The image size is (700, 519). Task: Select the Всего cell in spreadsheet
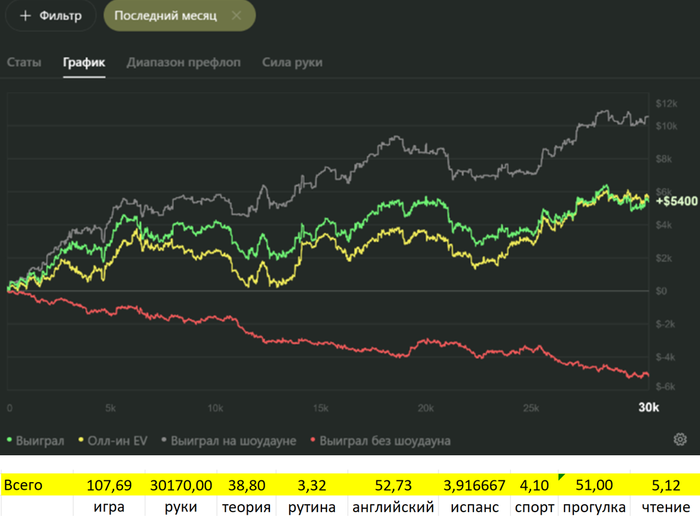click(x=37, y=485)
